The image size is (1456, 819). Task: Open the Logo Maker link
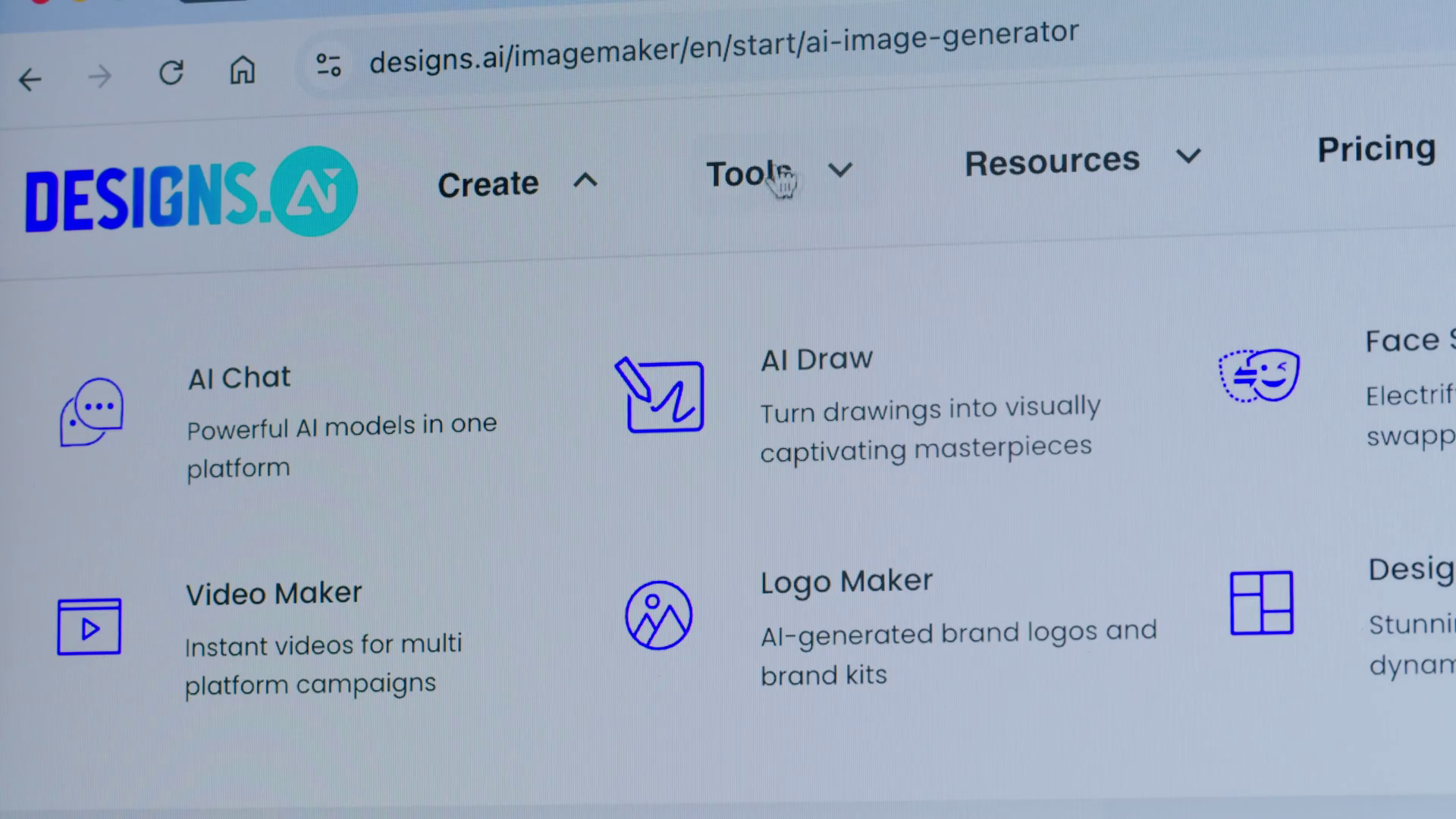846,582
